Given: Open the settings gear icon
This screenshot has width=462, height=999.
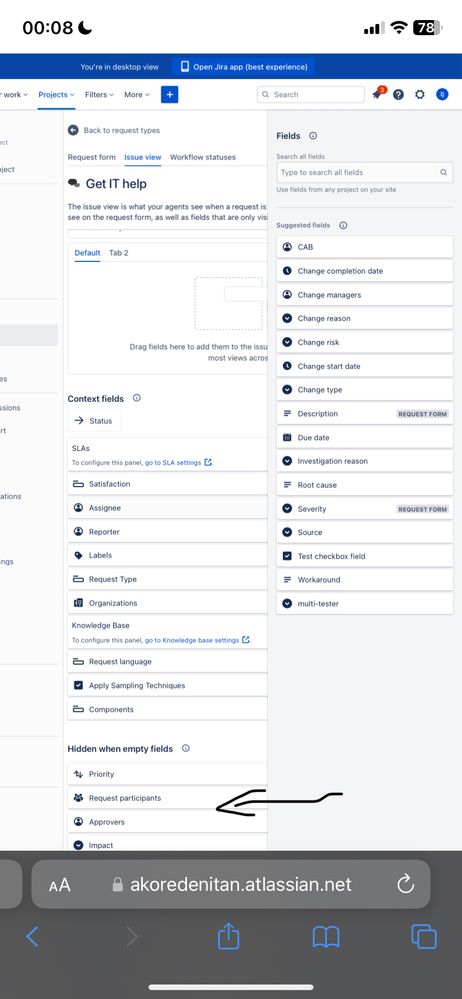Looking at the screenshot, I should 419,94.
